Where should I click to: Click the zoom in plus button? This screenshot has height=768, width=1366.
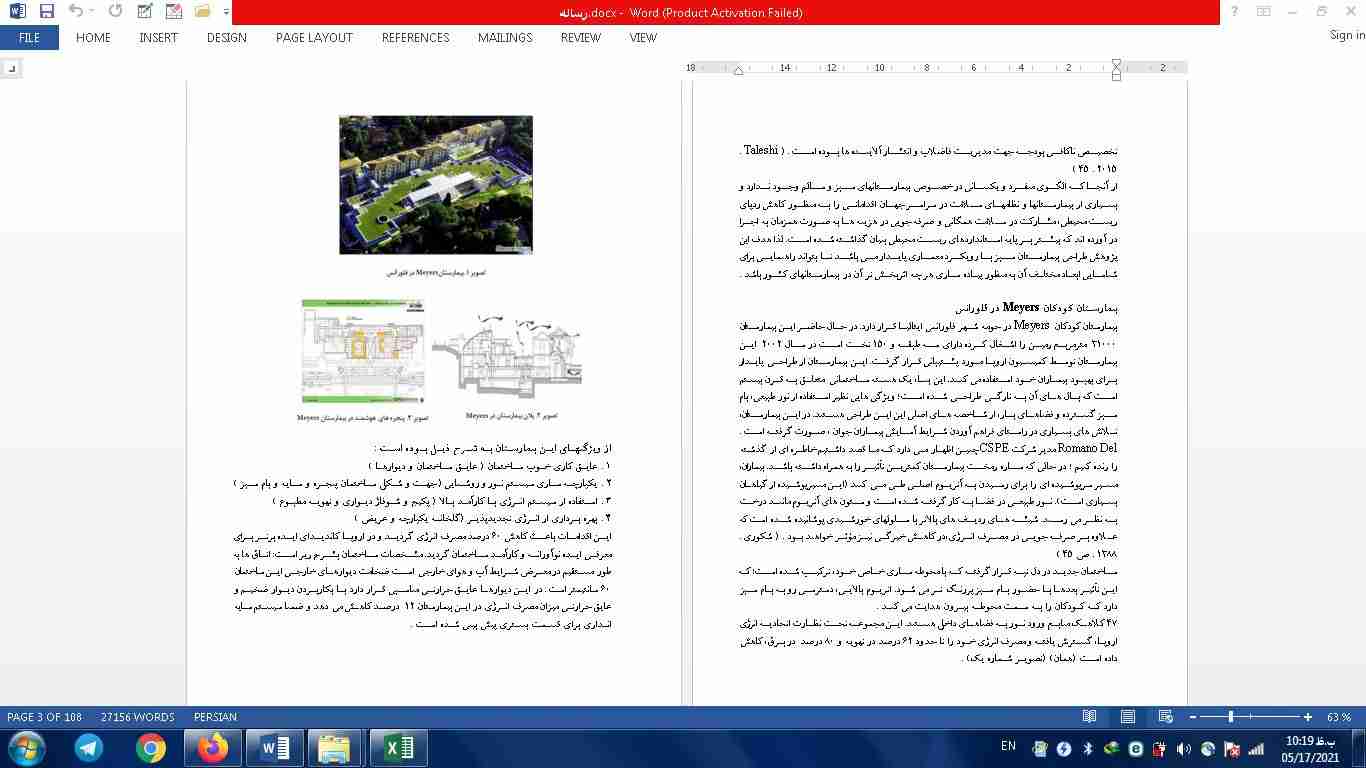1308,717
